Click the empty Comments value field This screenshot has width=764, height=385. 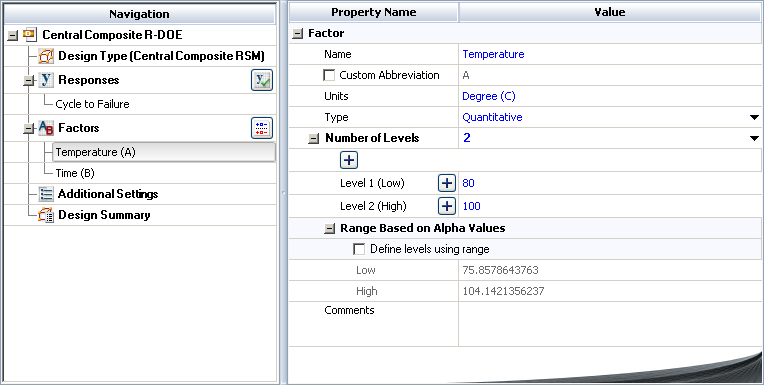coord(610,324)
